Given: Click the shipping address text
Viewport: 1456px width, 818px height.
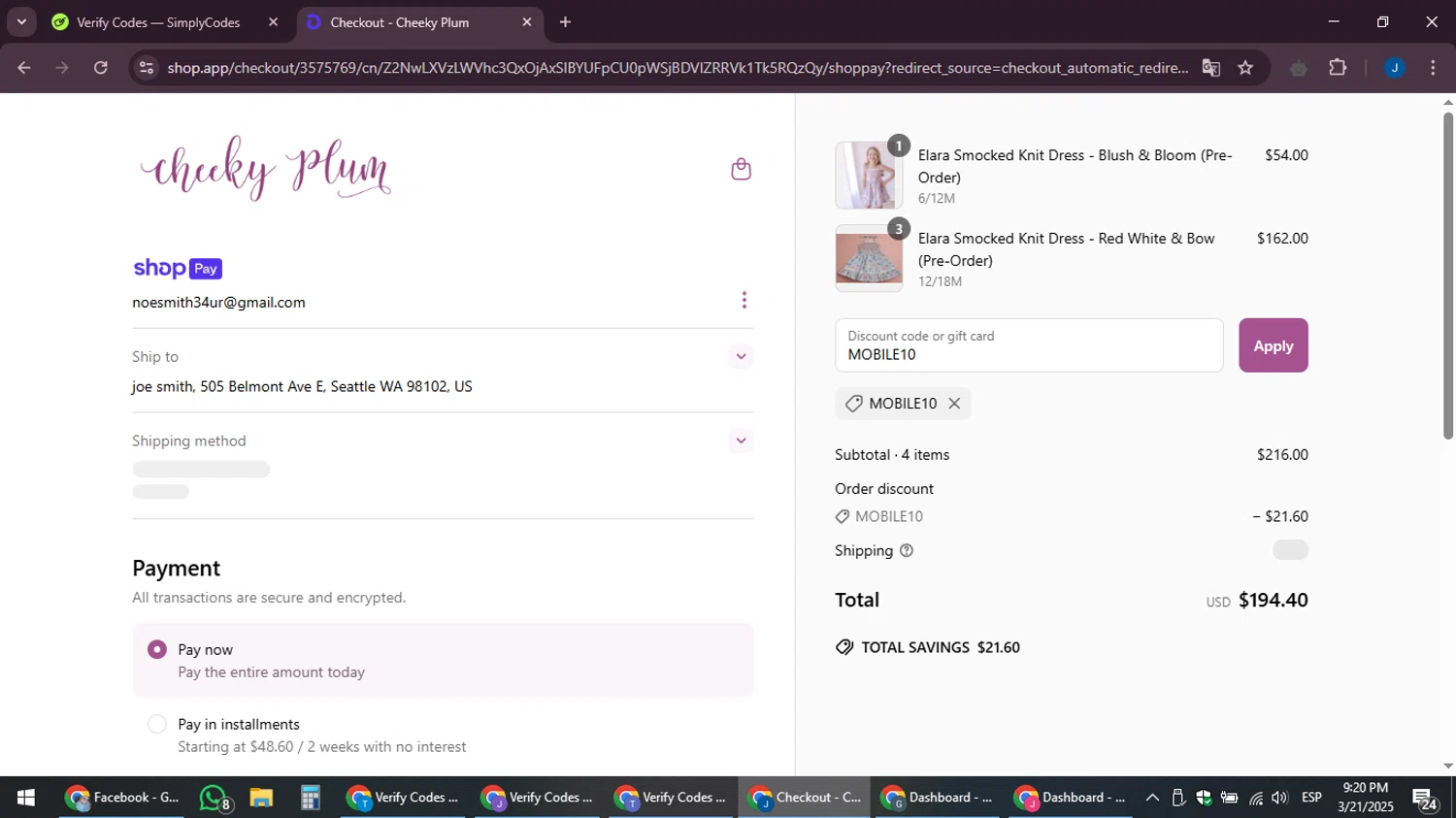Looking at the screenshot, I should pos(302,386).
